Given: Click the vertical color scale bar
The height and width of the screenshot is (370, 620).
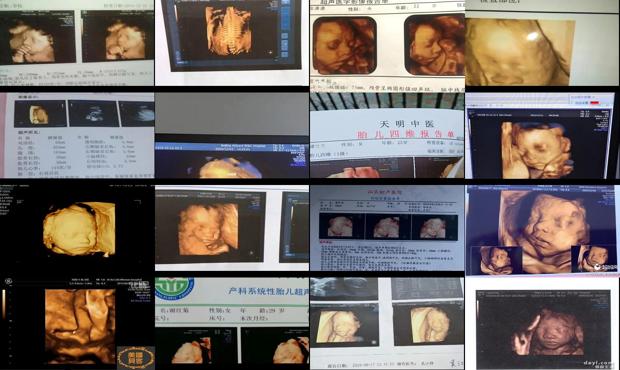Looking at the screenshot, I should (4, 305).
